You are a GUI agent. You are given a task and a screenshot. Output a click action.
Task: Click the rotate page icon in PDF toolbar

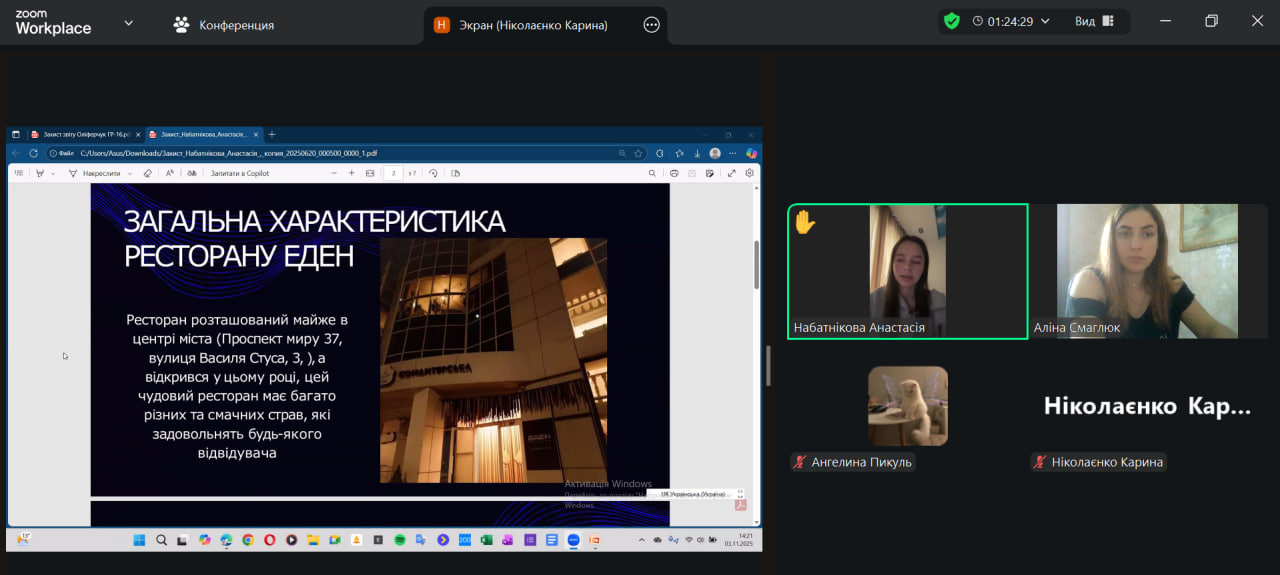433,173
